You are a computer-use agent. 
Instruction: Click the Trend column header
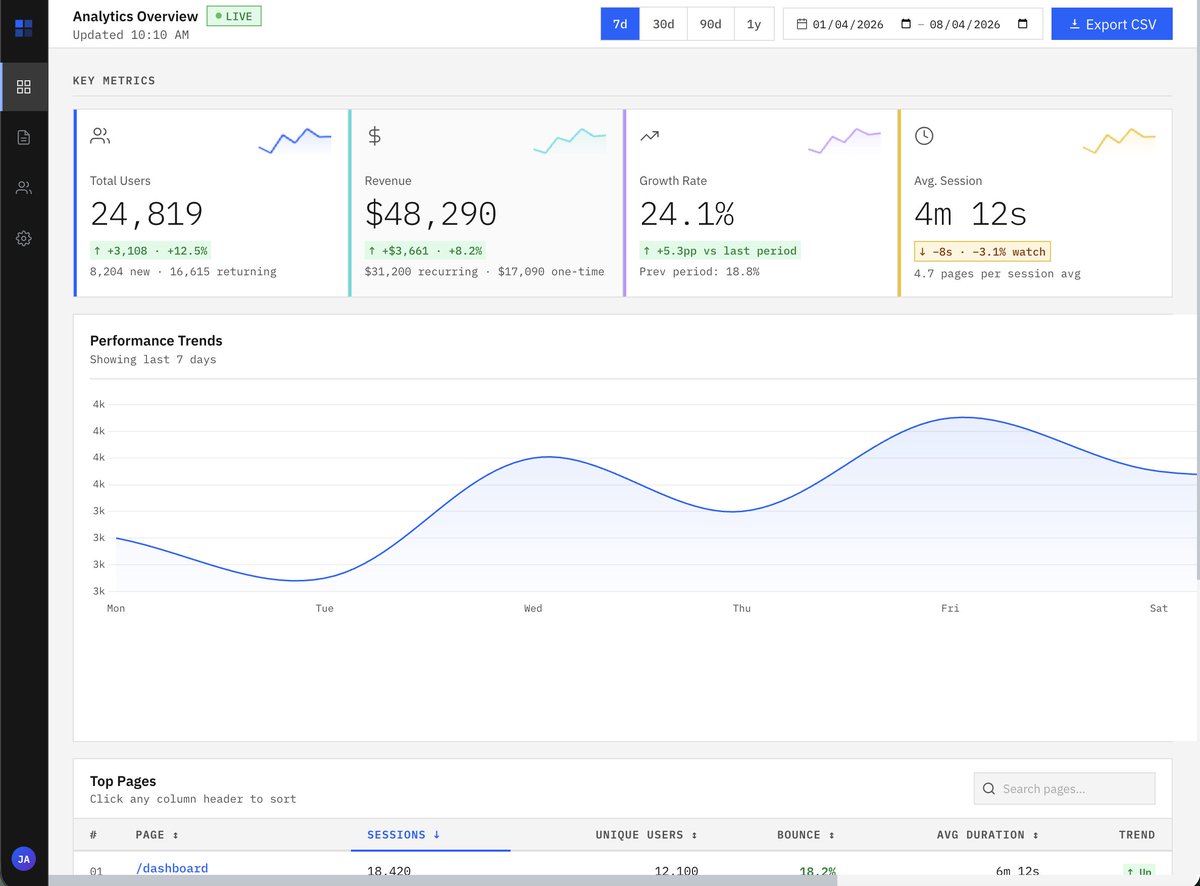tap(1136, 835)
